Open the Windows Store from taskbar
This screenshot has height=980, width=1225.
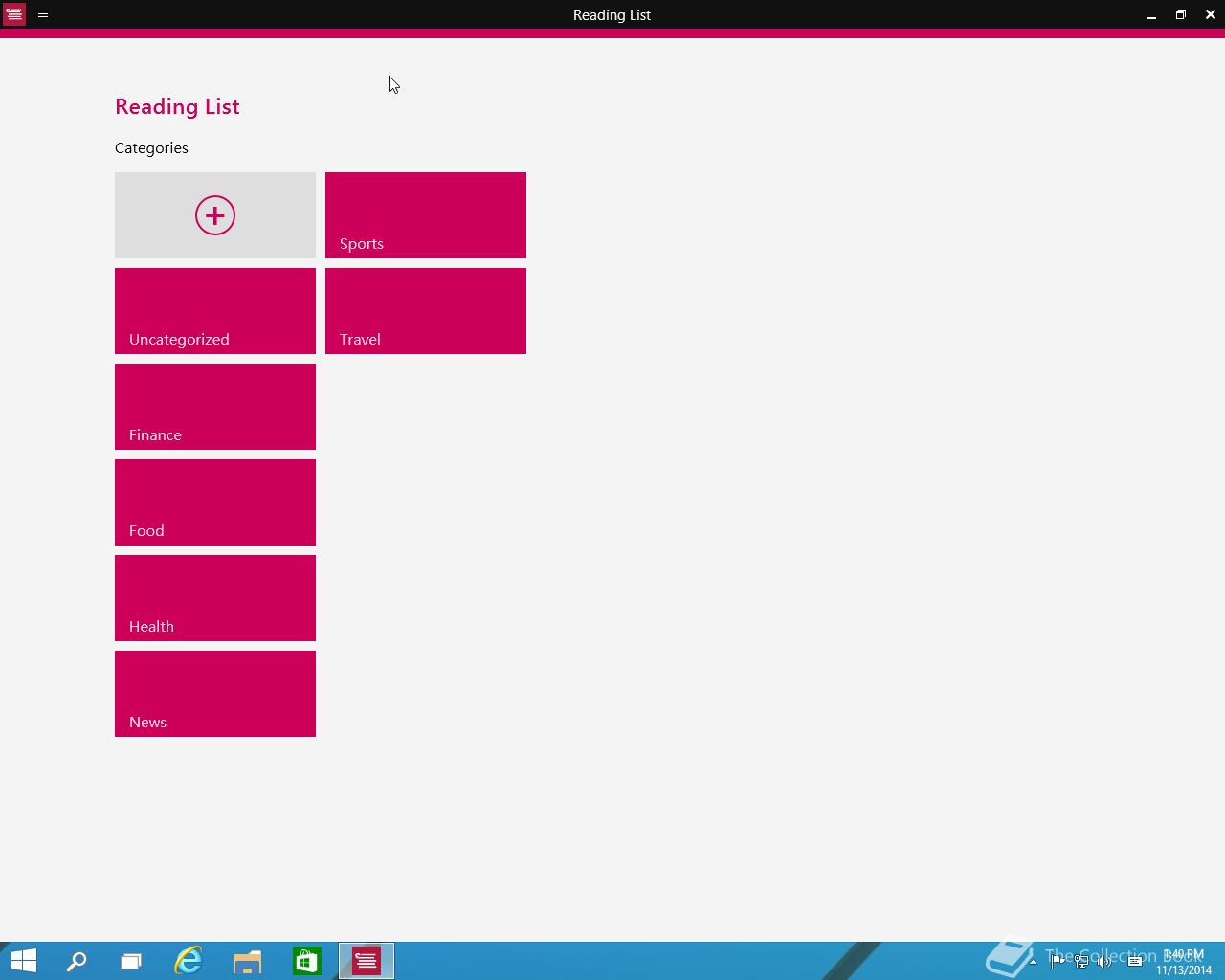pyautogui.click(x=306, y=961)
